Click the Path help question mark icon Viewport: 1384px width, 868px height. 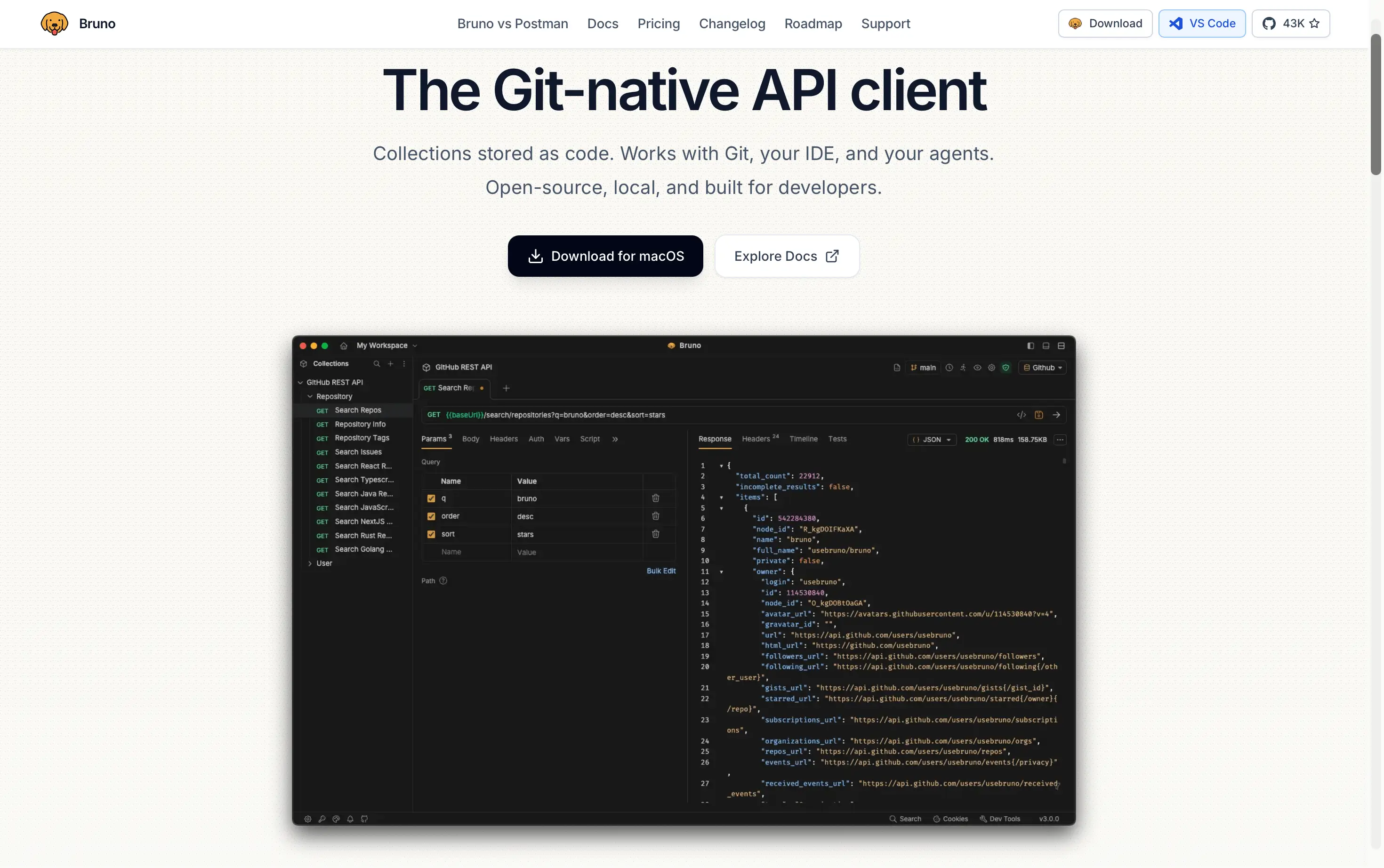pyautogui.click(x=443, y=581)
